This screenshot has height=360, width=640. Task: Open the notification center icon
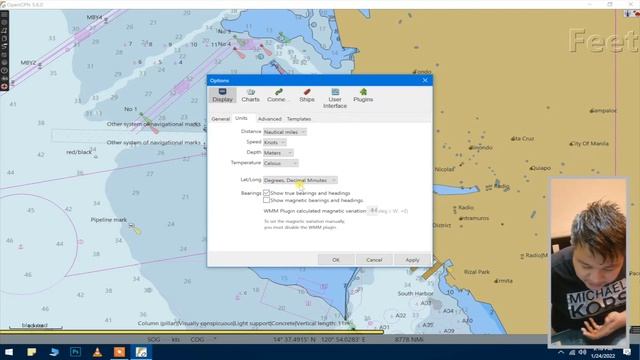[x=627, y=352]
